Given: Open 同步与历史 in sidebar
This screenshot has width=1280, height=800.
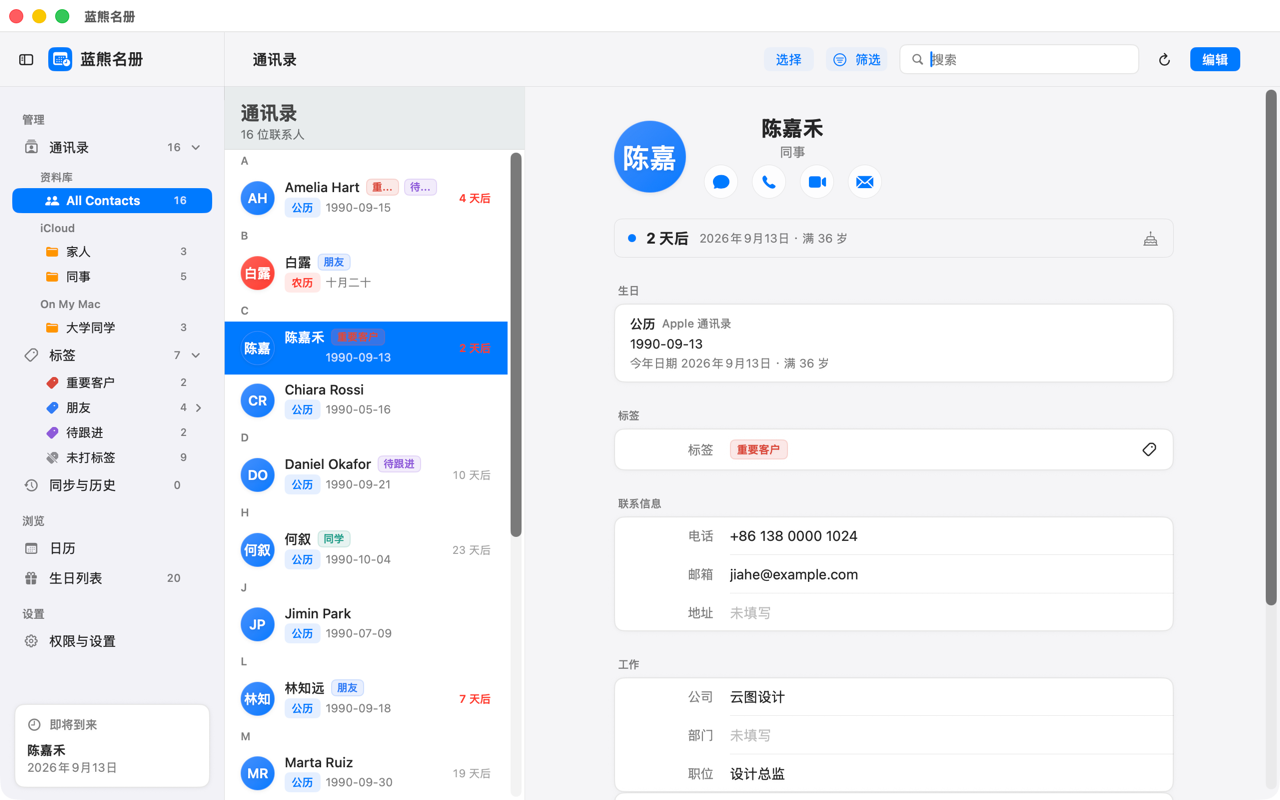Looking at the screenshot, I should click(x=112, y=485).
